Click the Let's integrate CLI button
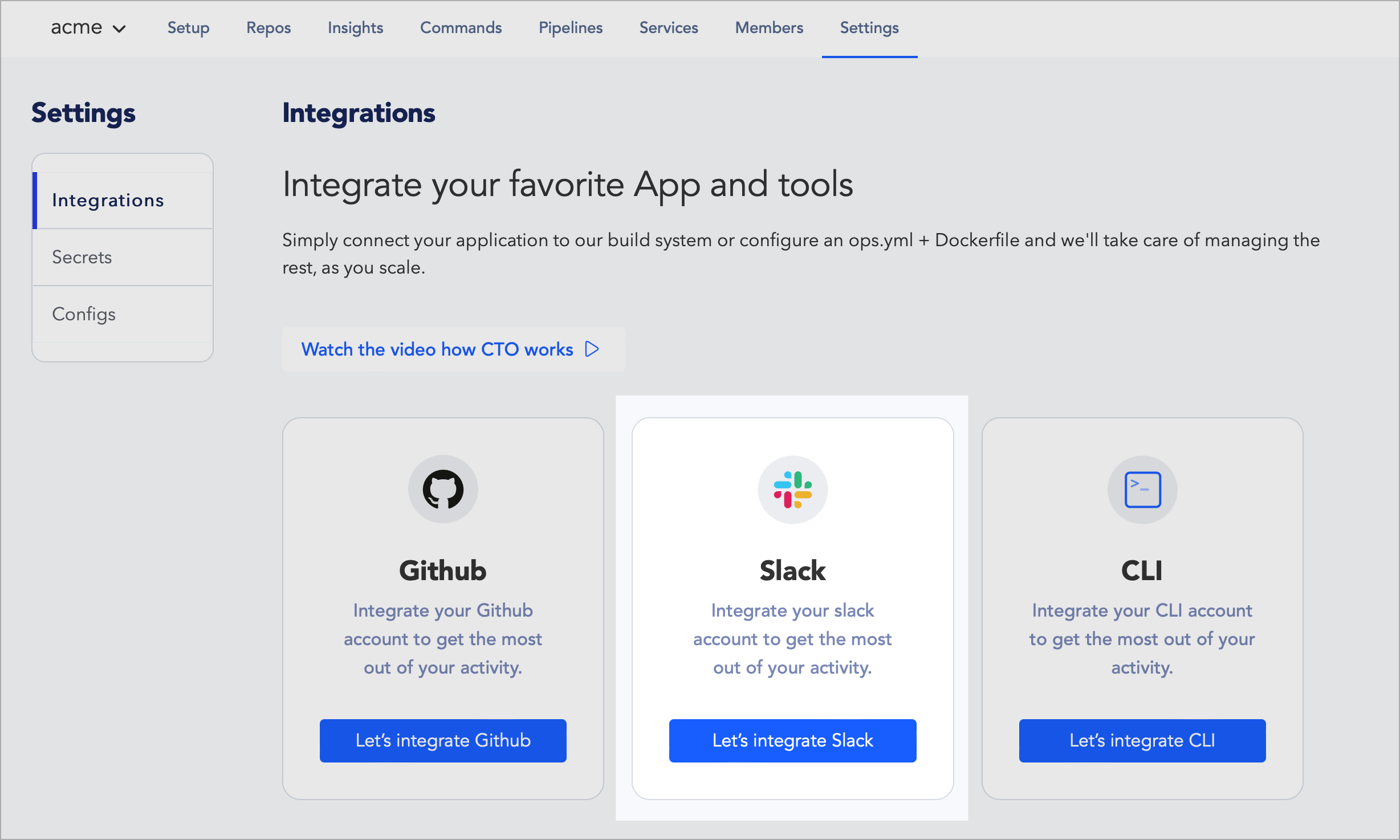 point(1143,740)
